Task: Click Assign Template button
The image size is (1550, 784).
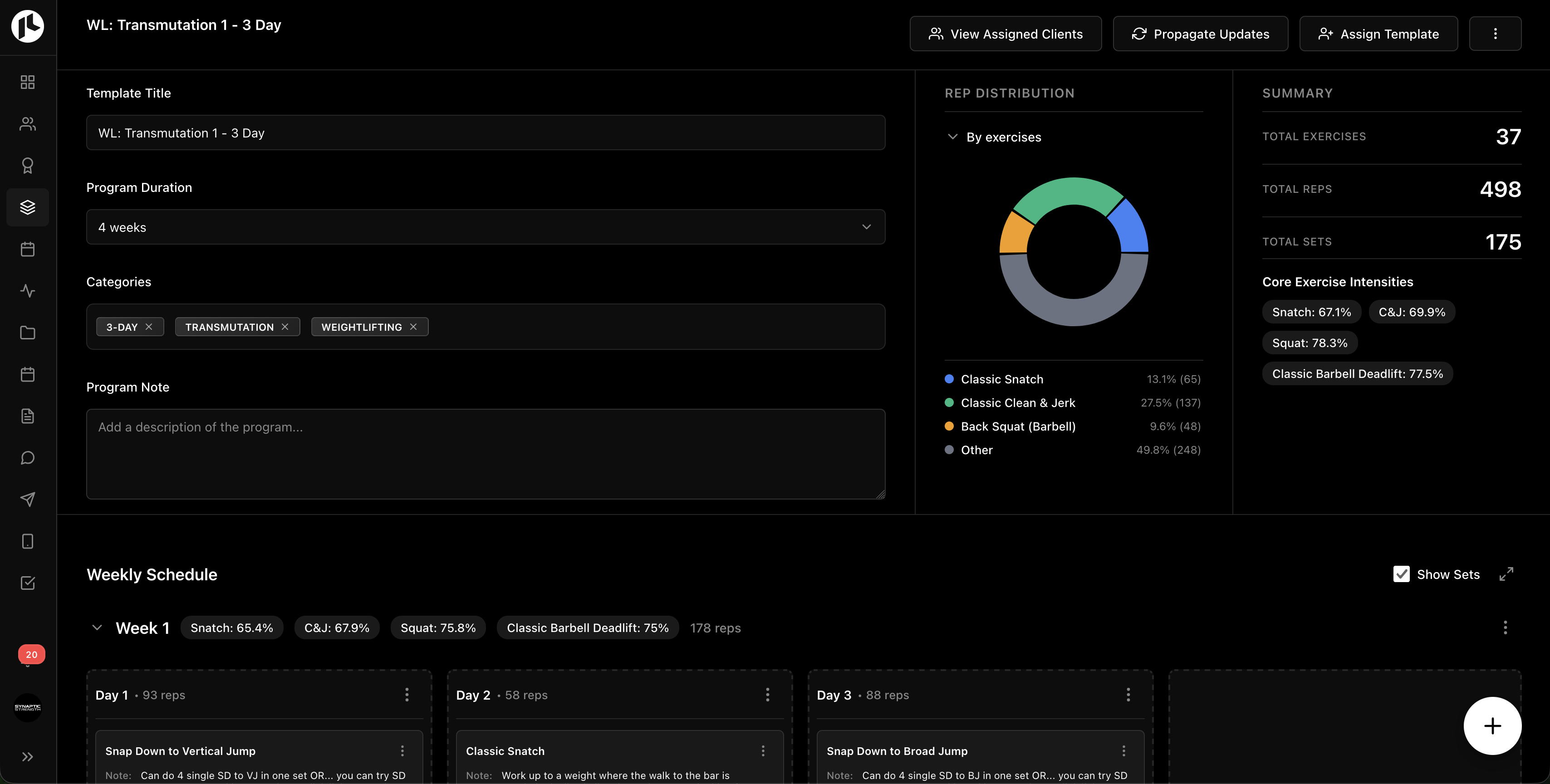Action: click(1378, 34)
